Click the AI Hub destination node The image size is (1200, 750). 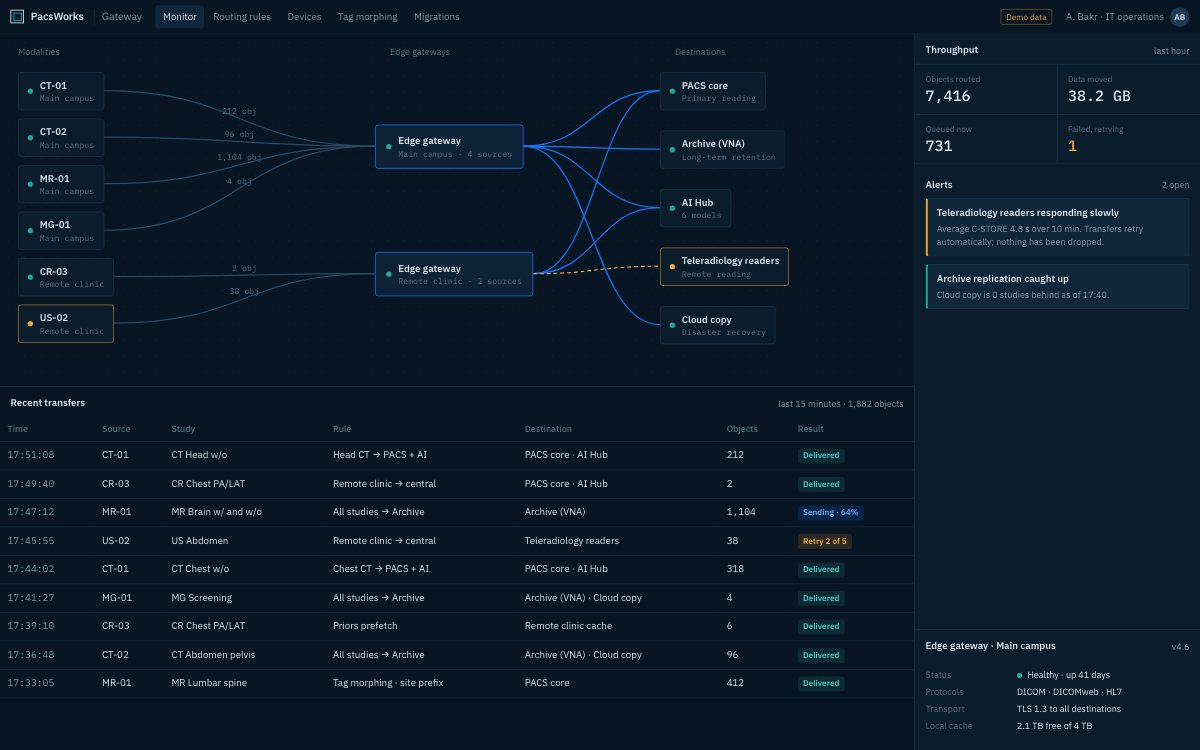695,208
